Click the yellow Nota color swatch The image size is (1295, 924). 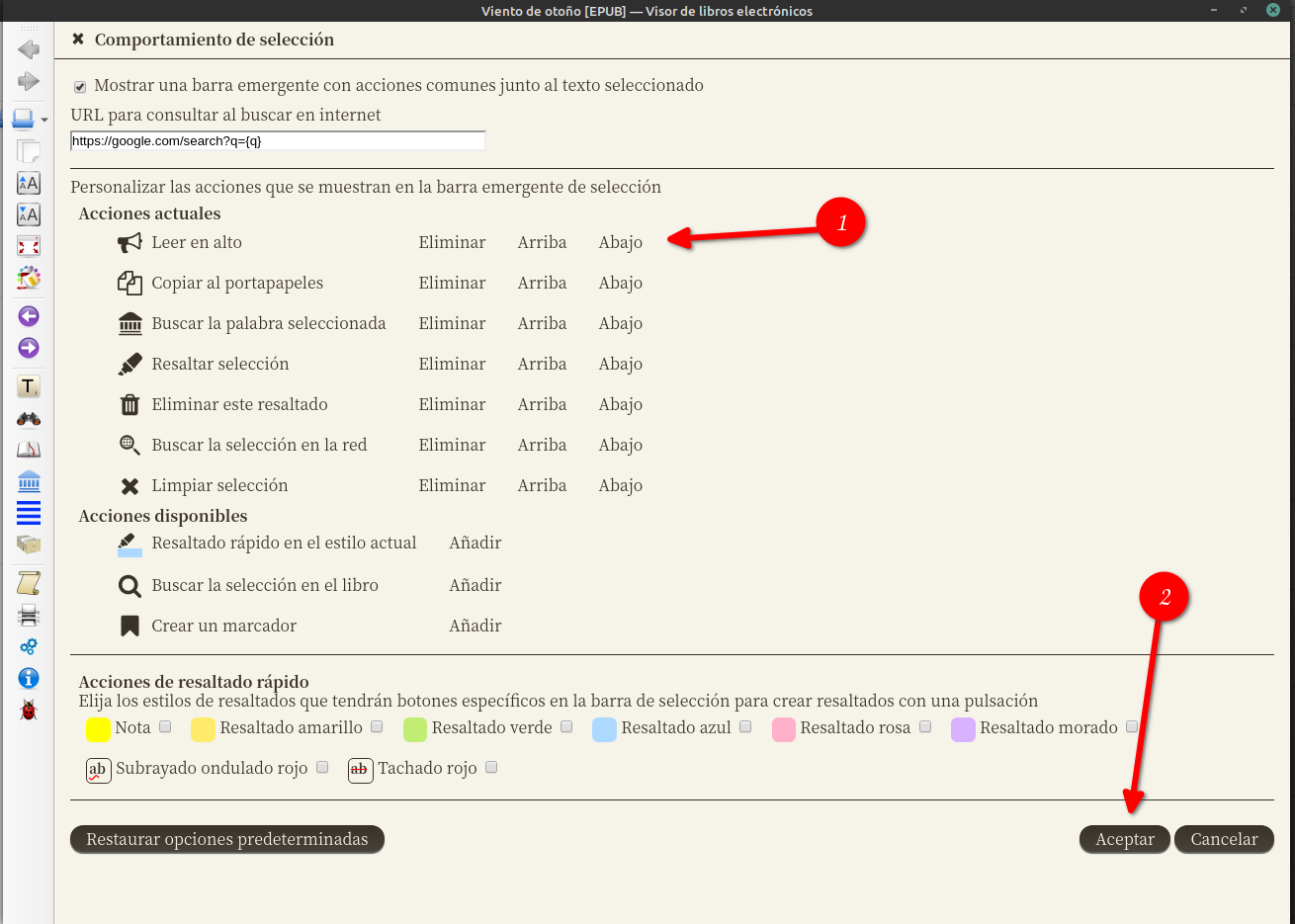coord(98,729)
